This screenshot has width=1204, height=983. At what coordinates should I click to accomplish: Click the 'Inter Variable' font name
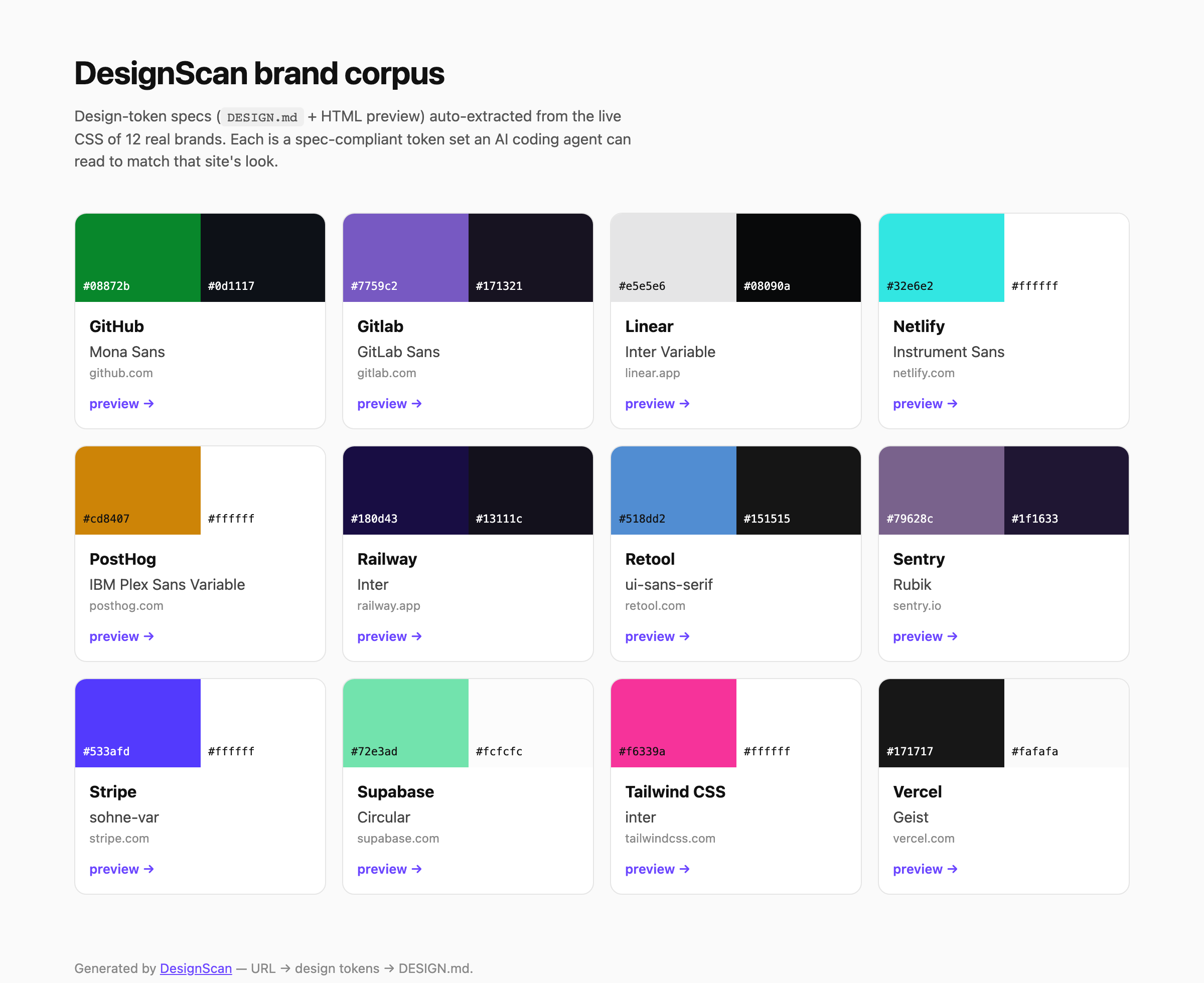click(x=670, y=352)
